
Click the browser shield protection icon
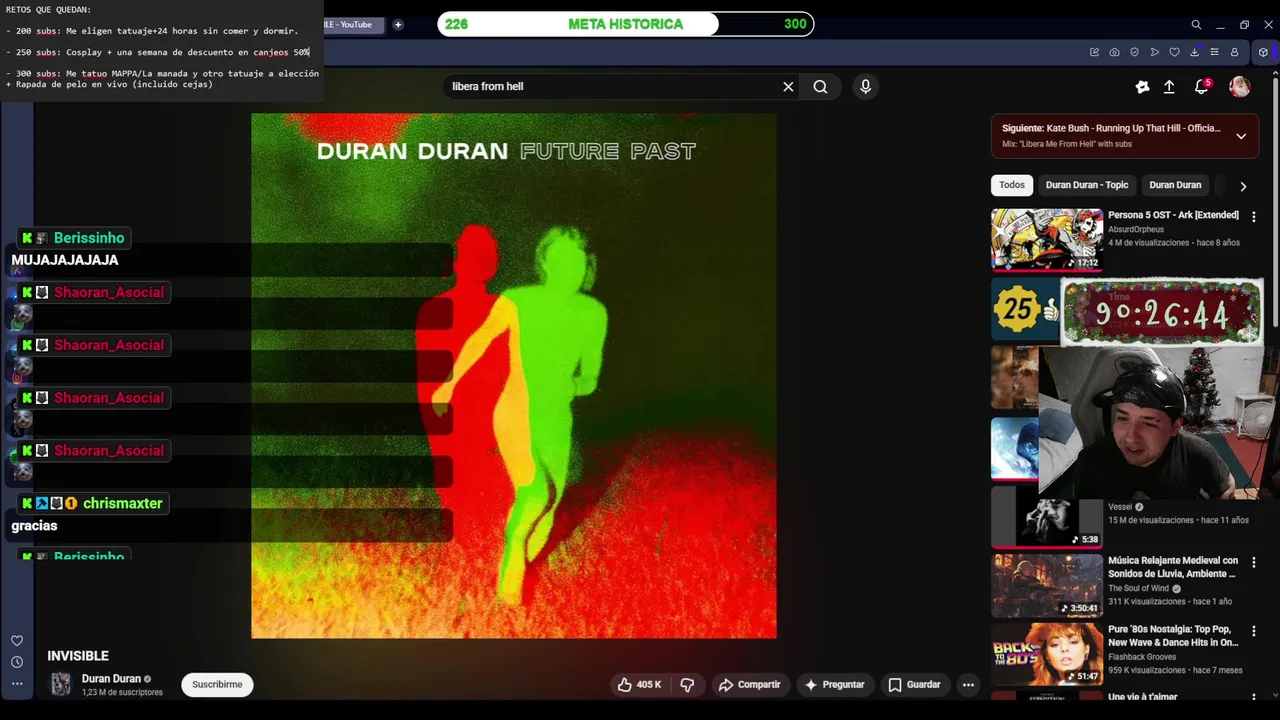tap(1134, 52)
